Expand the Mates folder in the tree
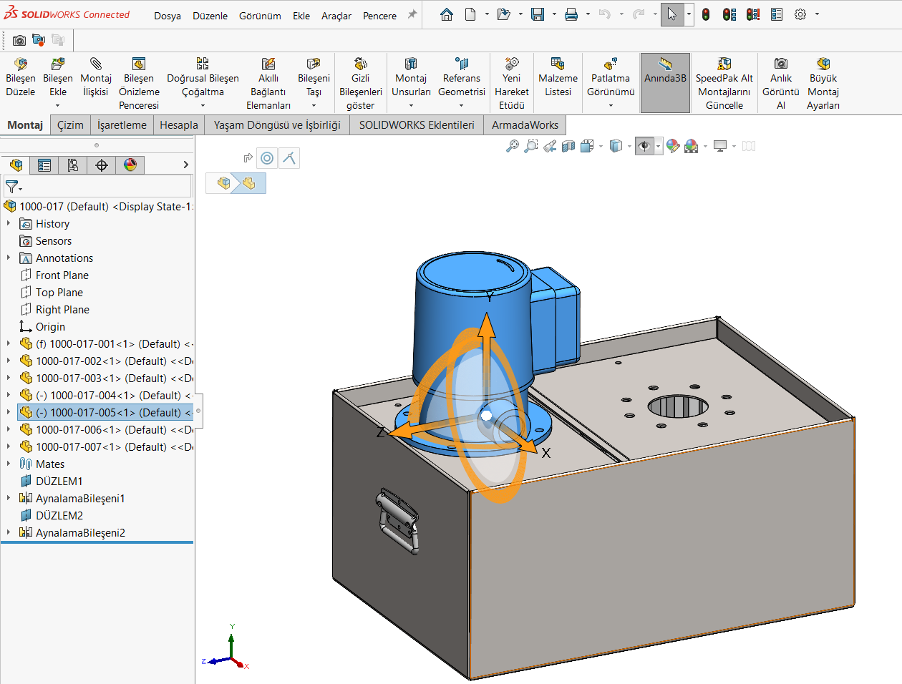This screenshot has height=684, width=902. (9, 463)
